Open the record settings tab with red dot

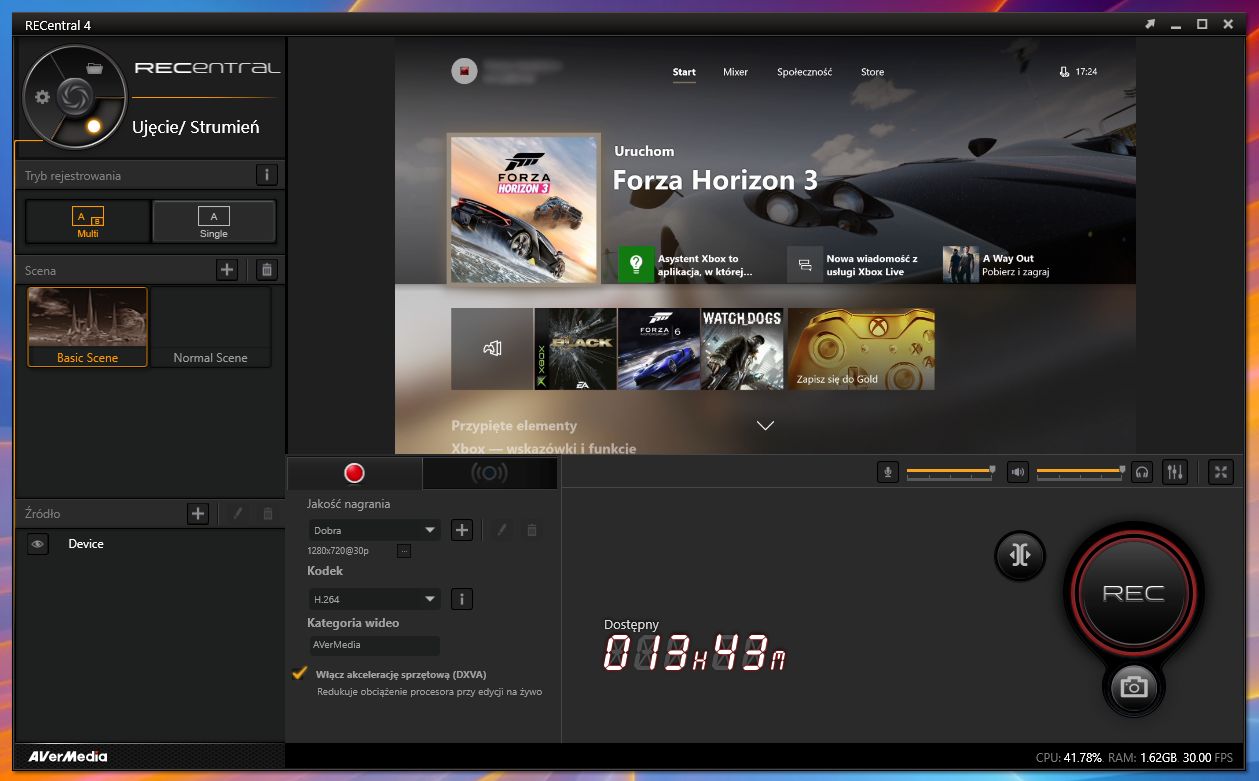point(354,473)
